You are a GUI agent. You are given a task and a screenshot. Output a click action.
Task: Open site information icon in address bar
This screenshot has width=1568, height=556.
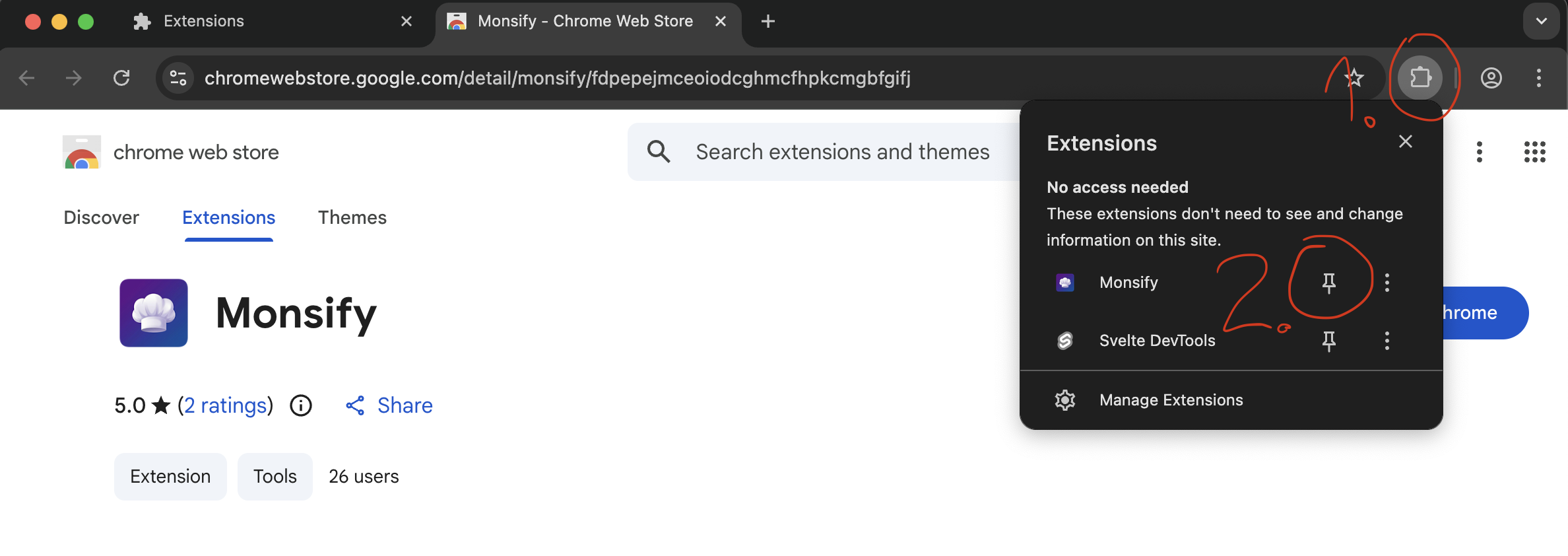point(178,78)
